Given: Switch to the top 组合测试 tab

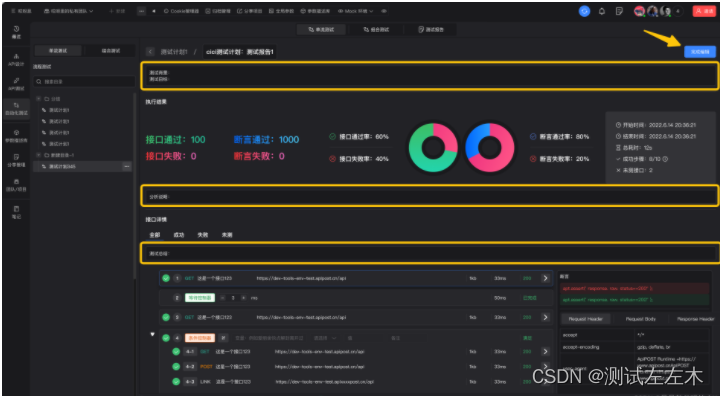Looking at the screenshot, I should 376,29.
